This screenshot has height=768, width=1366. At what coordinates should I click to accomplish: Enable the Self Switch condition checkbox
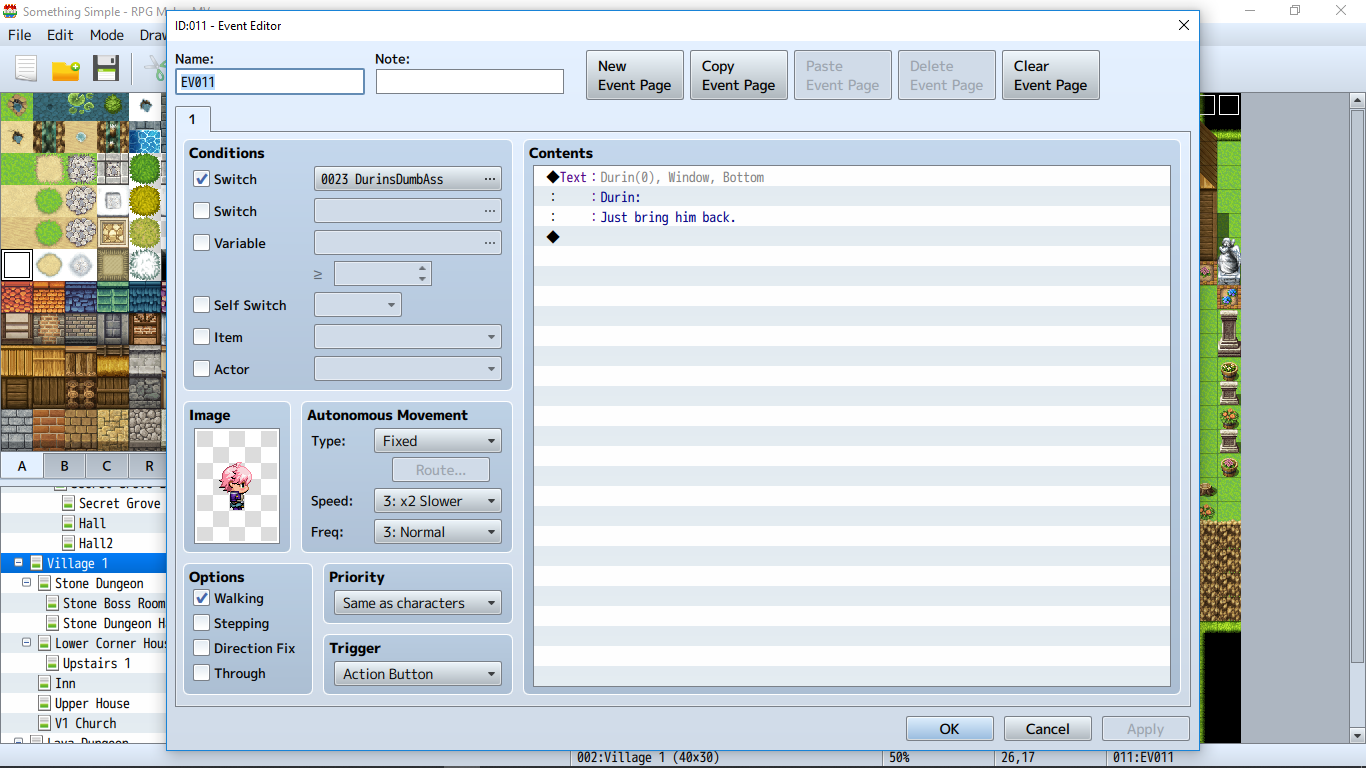pos(202,305)
